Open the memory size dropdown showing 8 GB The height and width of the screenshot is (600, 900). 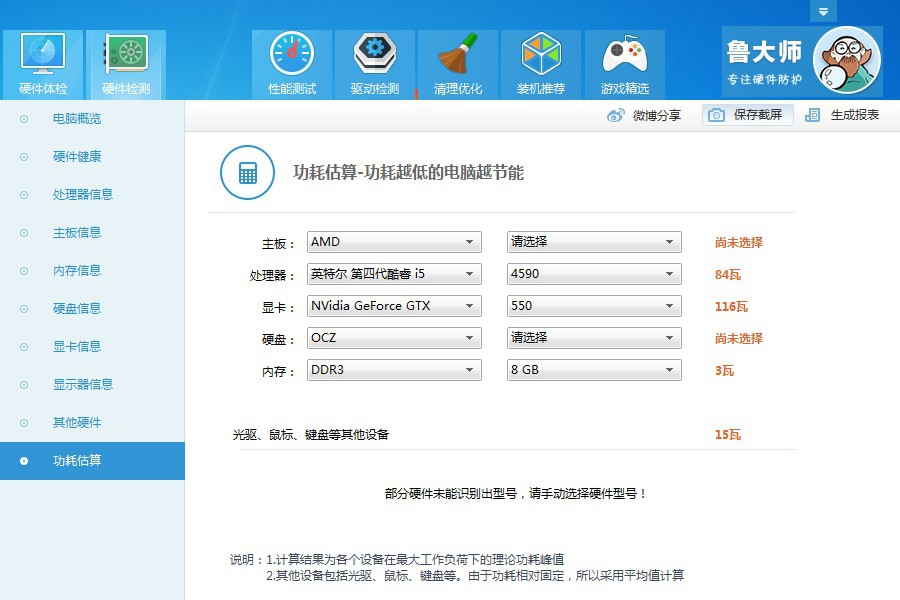tap(594, 370)
